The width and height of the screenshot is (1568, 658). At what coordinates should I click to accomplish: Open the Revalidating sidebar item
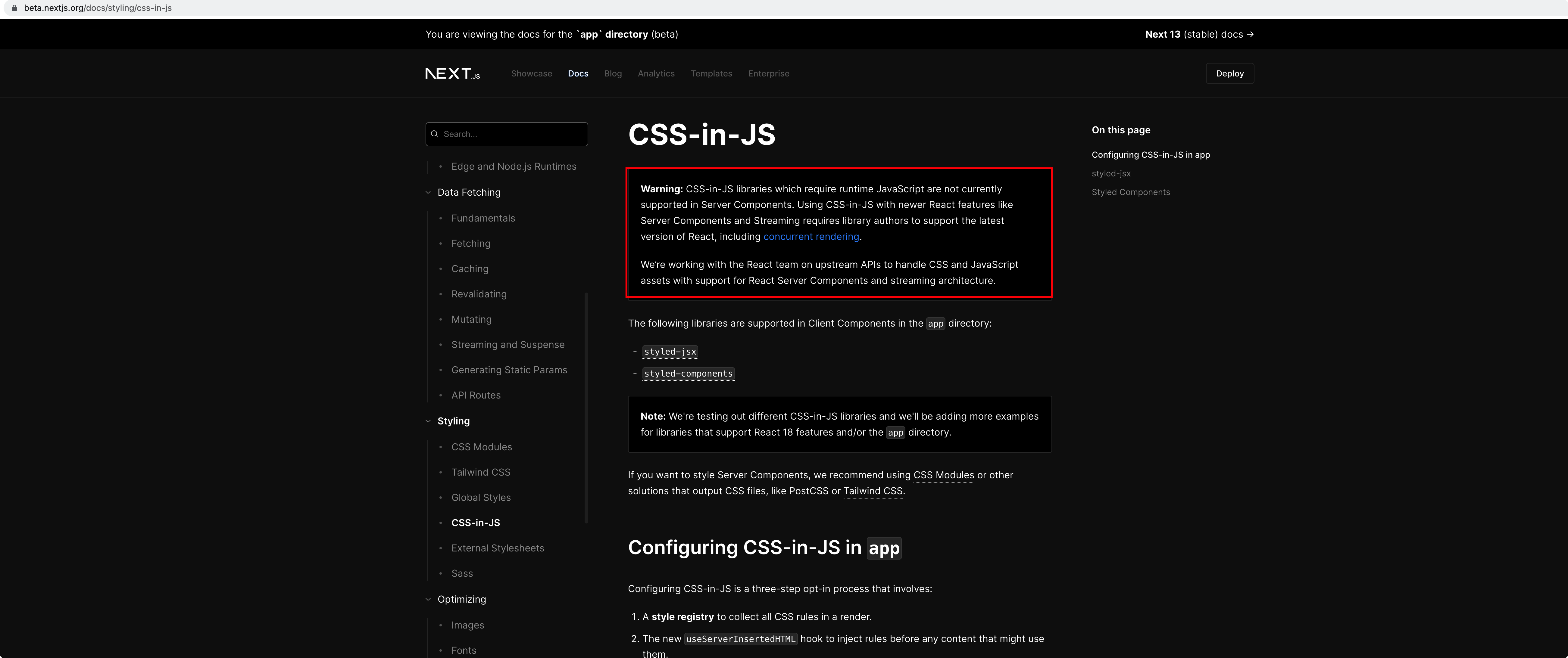coord(478,294)
